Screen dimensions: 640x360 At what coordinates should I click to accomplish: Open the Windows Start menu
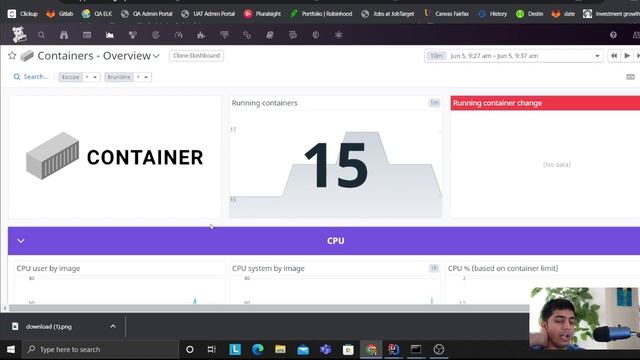coord(11,349)
